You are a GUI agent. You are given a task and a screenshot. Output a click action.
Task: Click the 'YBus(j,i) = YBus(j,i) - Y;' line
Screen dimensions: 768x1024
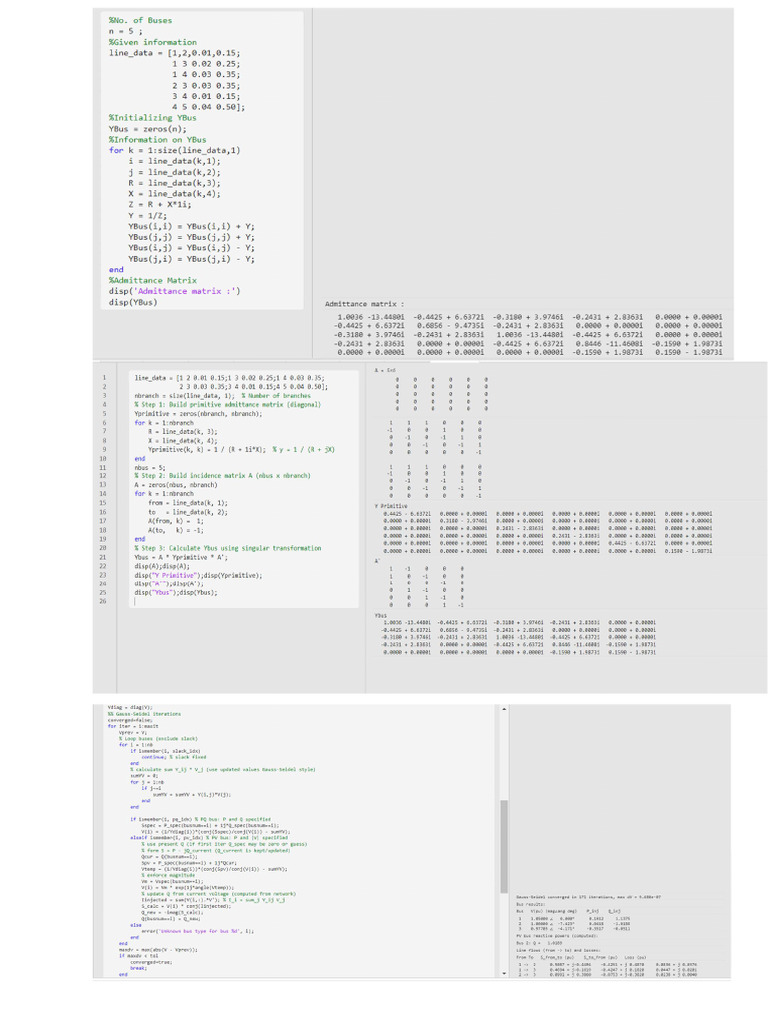(x=191, y=259)
